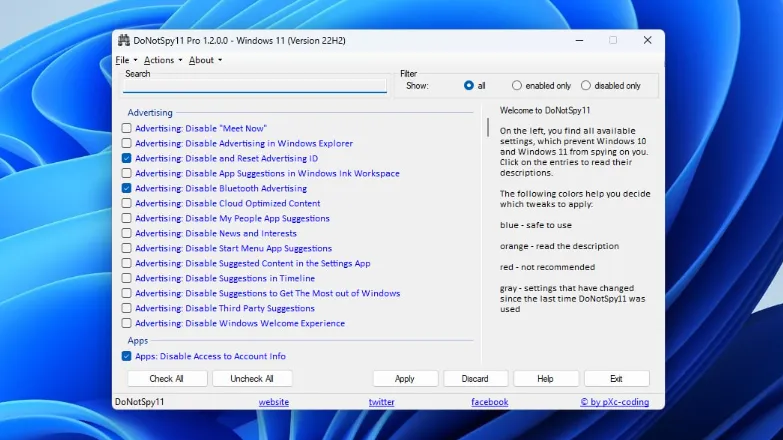Click the Discard button

pyautogui.click(x=475, y=379)
